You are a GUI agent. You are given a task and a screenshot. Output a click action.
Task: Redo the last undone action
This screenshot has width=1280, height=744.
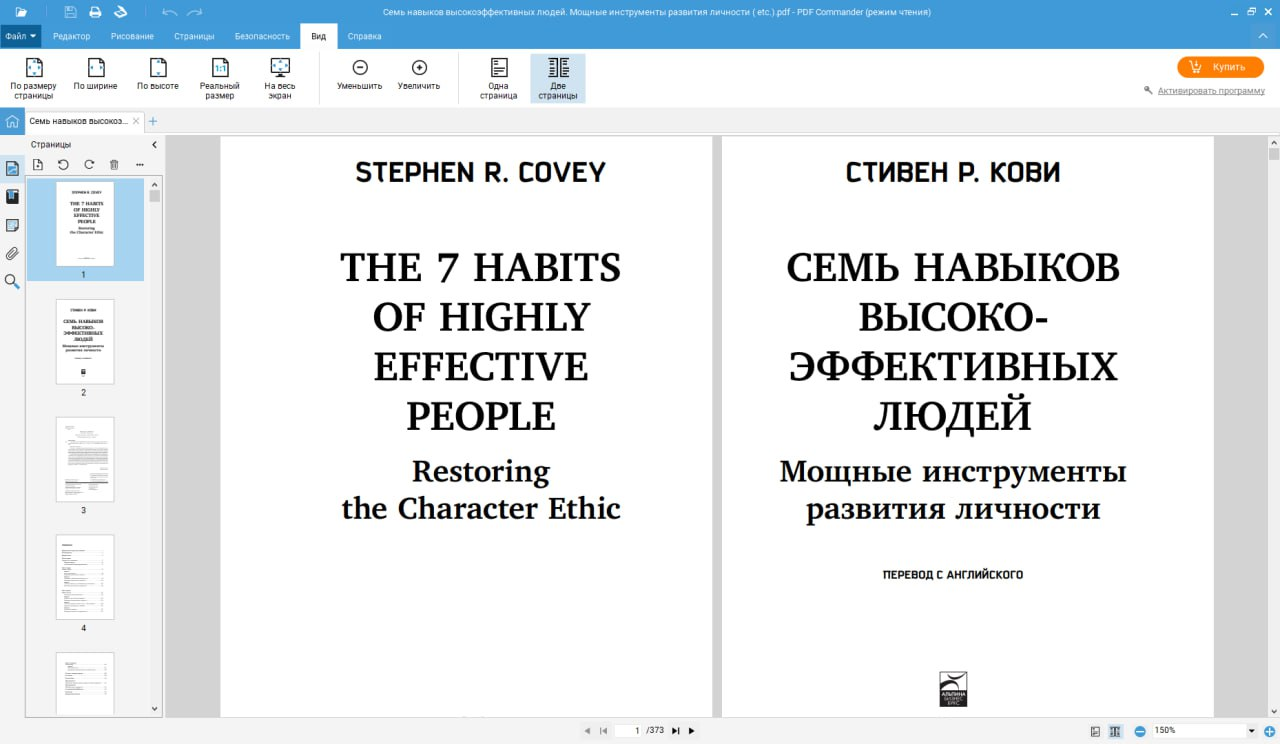(x=194, y=12)
